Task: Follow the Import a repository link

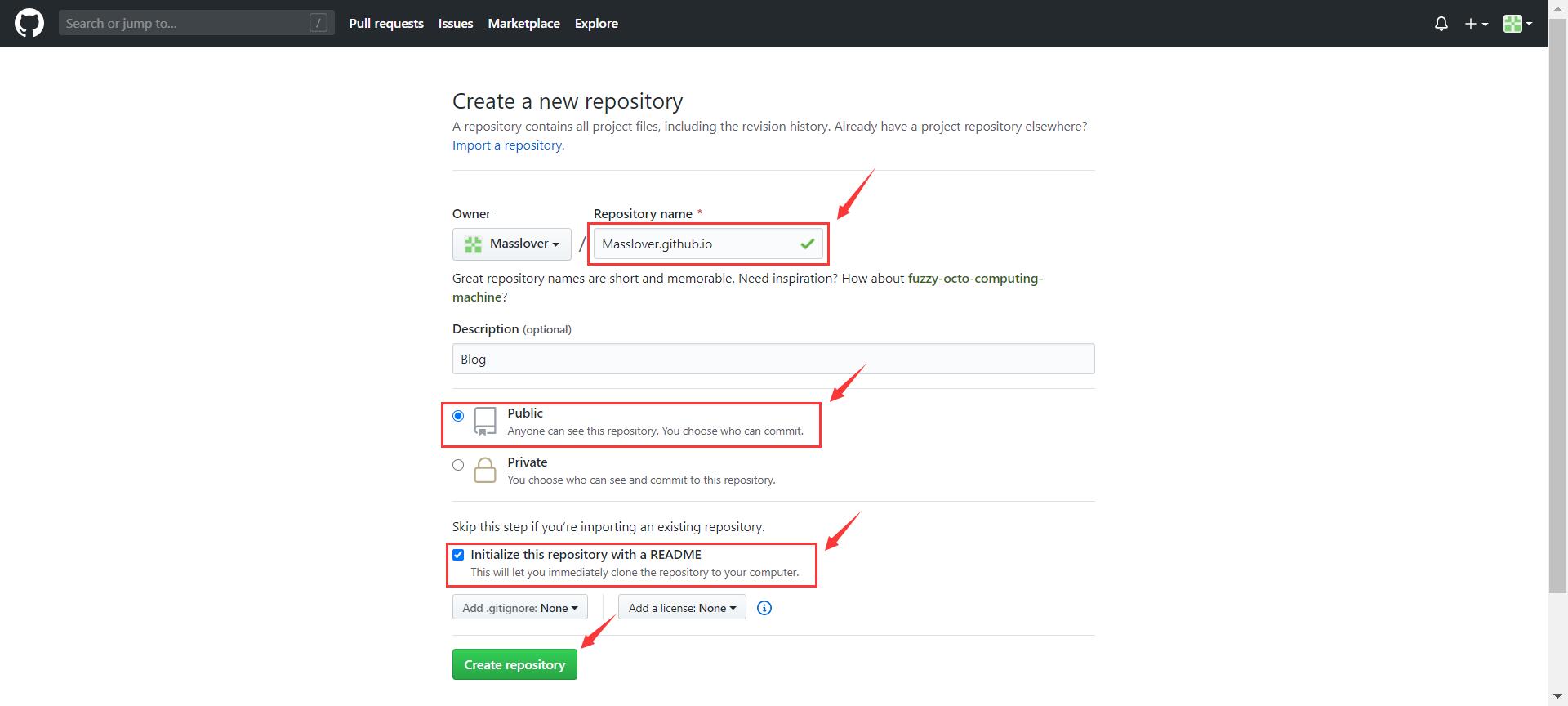Action: tap(507, 145)
